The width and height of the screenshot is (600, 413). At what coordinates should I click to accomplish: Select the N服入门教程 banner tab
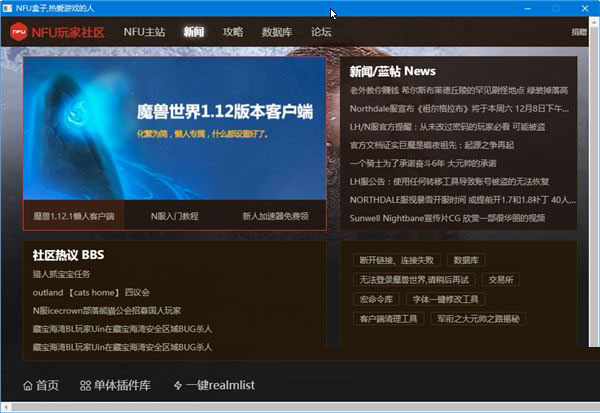coord(175,216)
